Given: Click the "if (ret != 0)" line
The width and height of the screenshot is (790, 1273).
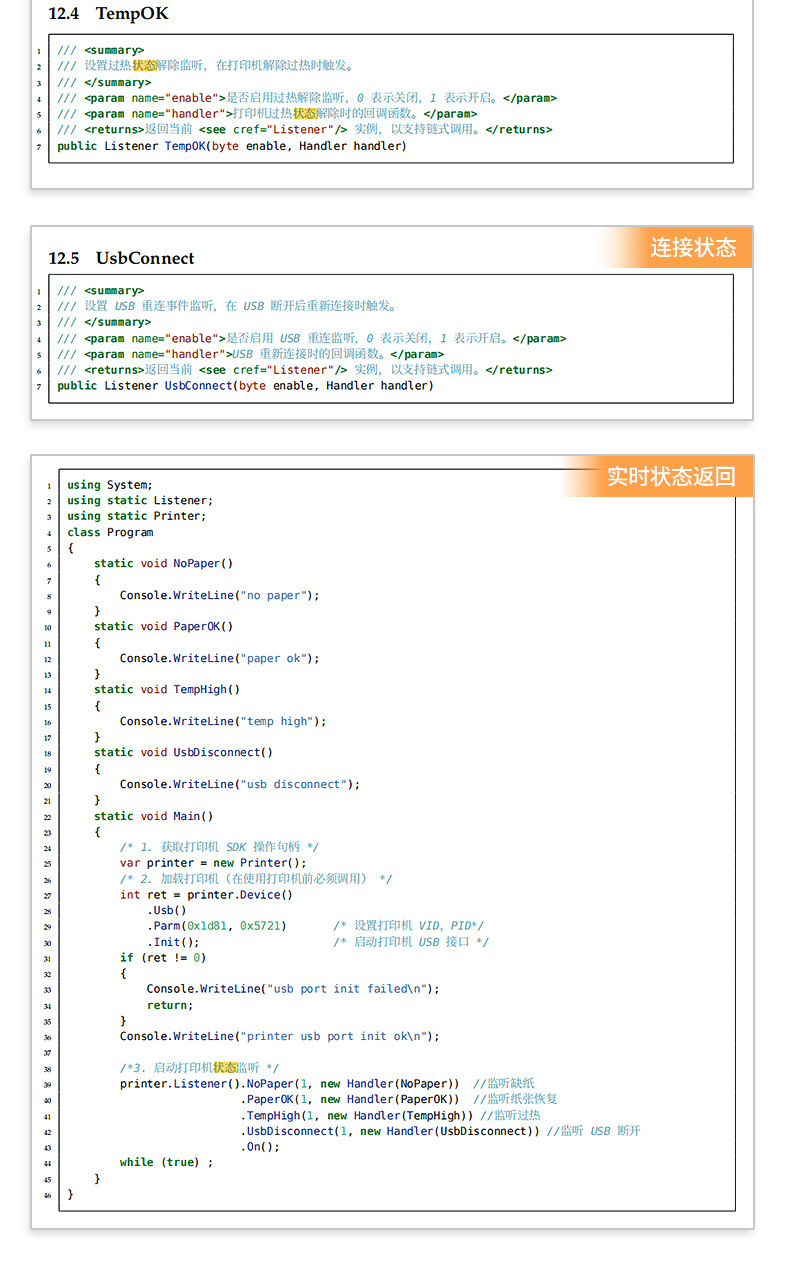Looking at the screenshot, I should [x=164, y=958].
